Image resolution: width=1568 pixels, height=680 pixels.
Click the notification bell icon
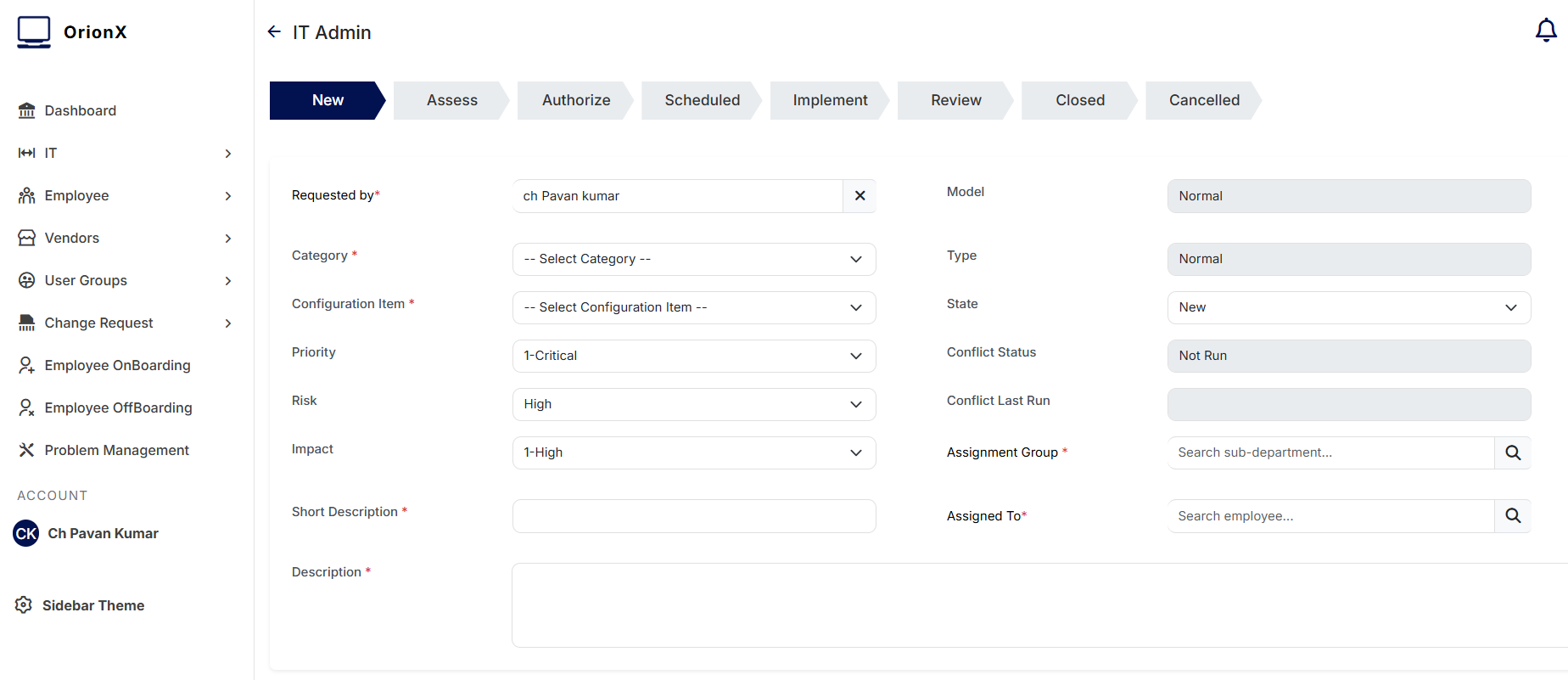coord(1545,31)
